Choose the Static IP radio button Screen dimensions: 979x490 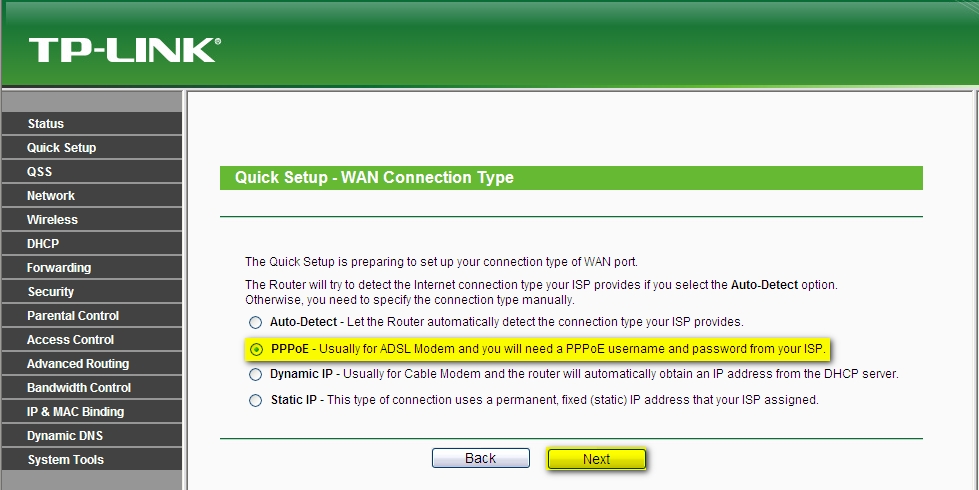click(255, 400)
